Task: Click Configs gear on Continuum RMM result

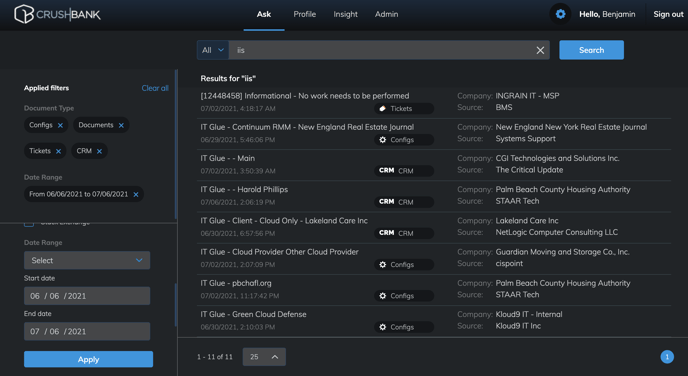Action: click(x=382, y=140)
